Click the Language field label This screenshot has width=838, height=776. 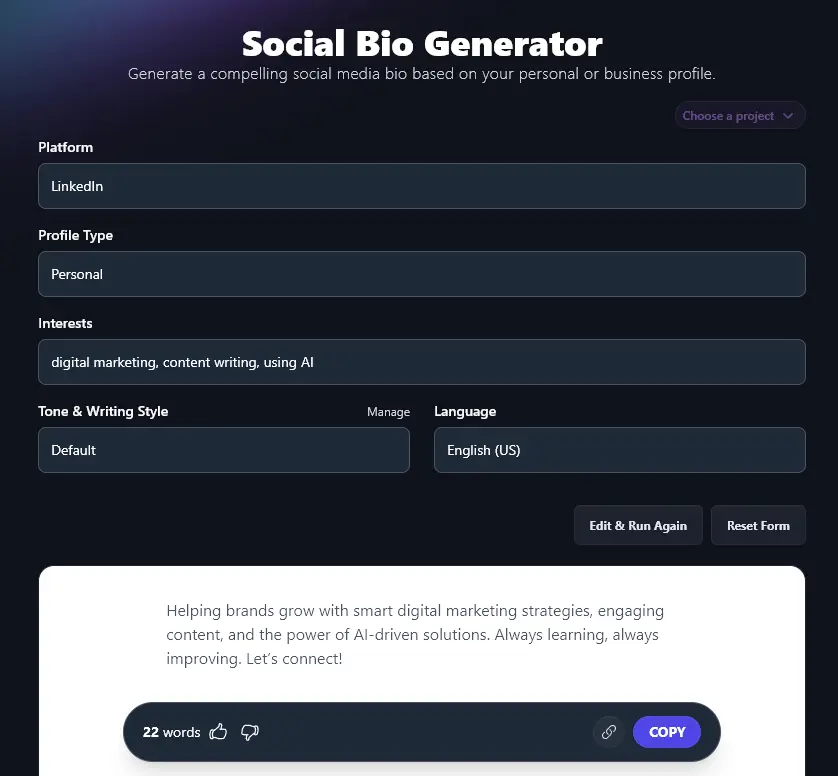tap(465, 411)
